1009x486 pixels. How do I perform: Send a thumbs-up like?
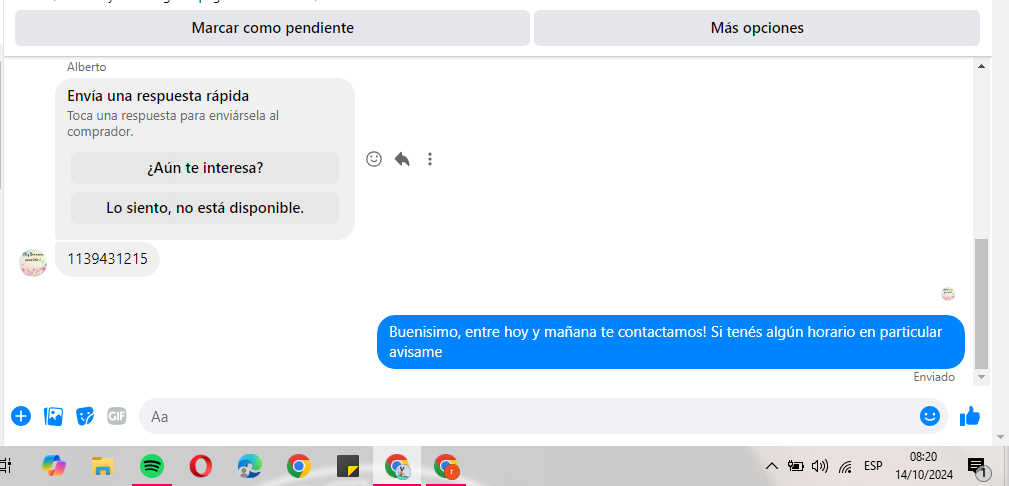coord(970,416)
